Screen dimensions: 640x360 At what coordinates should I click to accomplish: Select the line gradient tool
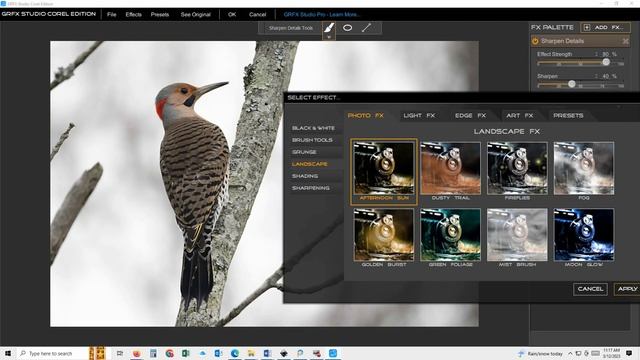366,28
